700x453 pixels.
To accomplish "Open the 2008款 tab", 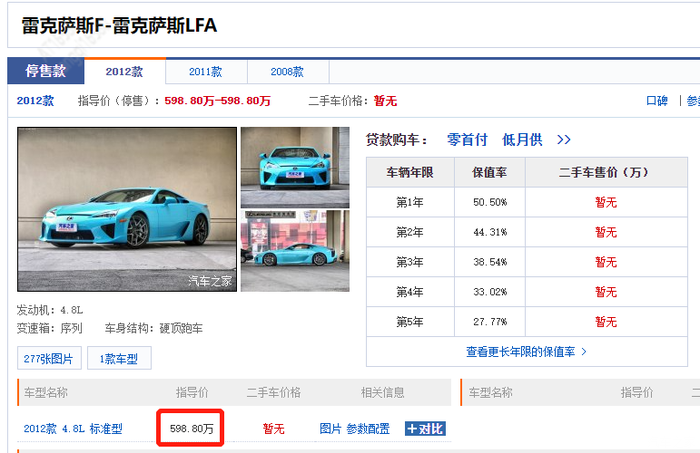I will (287, 72).
